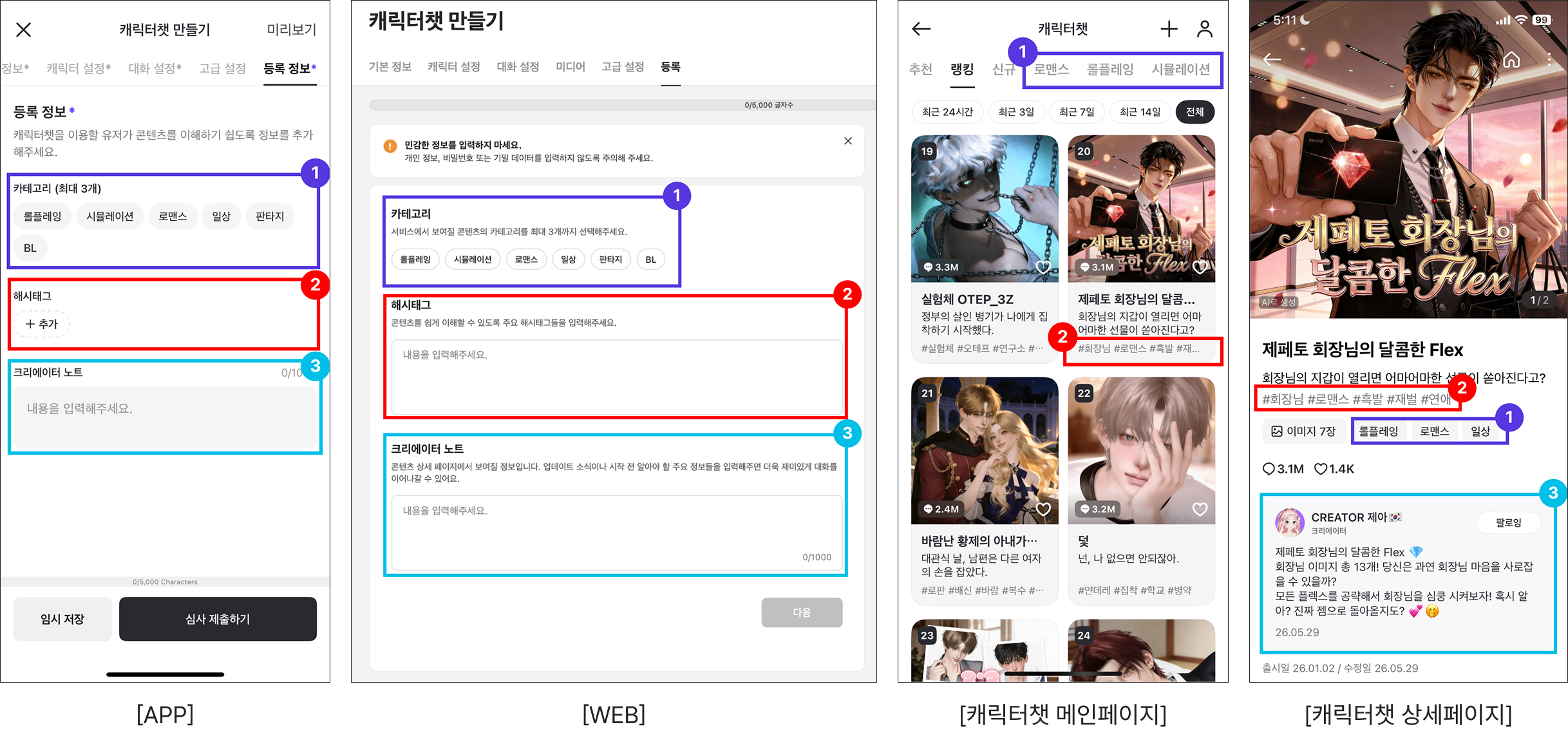1568x729 pixels.
Task: Open 이미지 7장 image gallery chip
Action: pyautogui.click(x=1303, y=431)
